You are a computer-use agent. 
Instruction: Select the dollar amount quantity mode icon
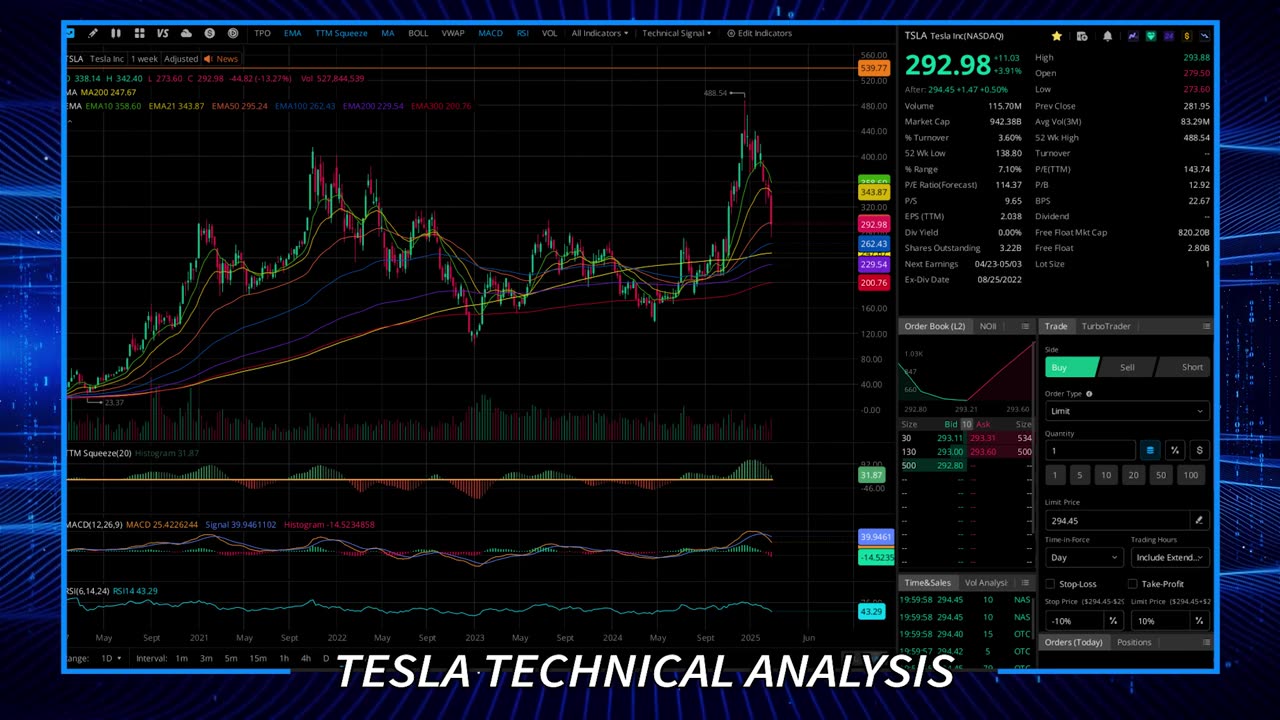[x=1199, y=450]
